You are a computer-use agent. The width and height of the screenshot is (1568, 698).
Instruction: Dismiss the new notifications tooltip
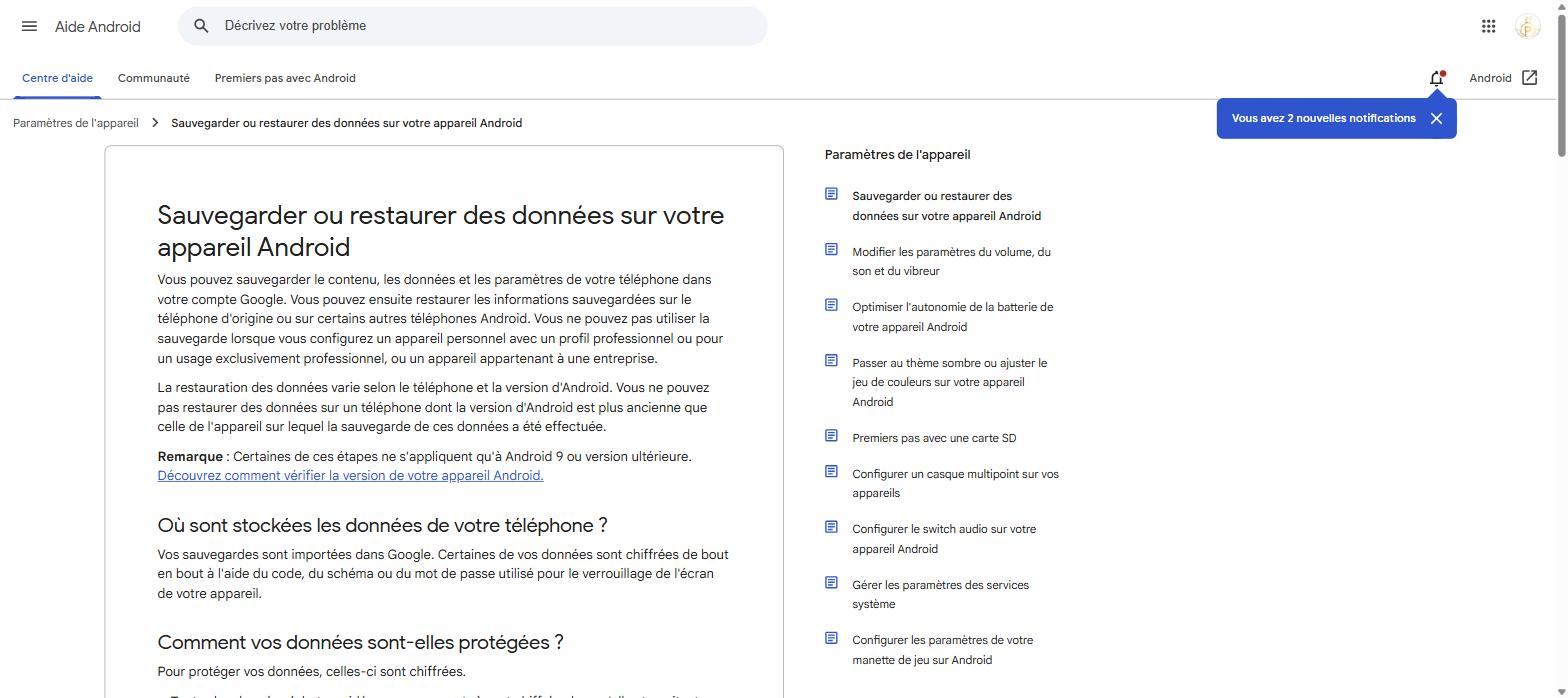point(1436,118)
